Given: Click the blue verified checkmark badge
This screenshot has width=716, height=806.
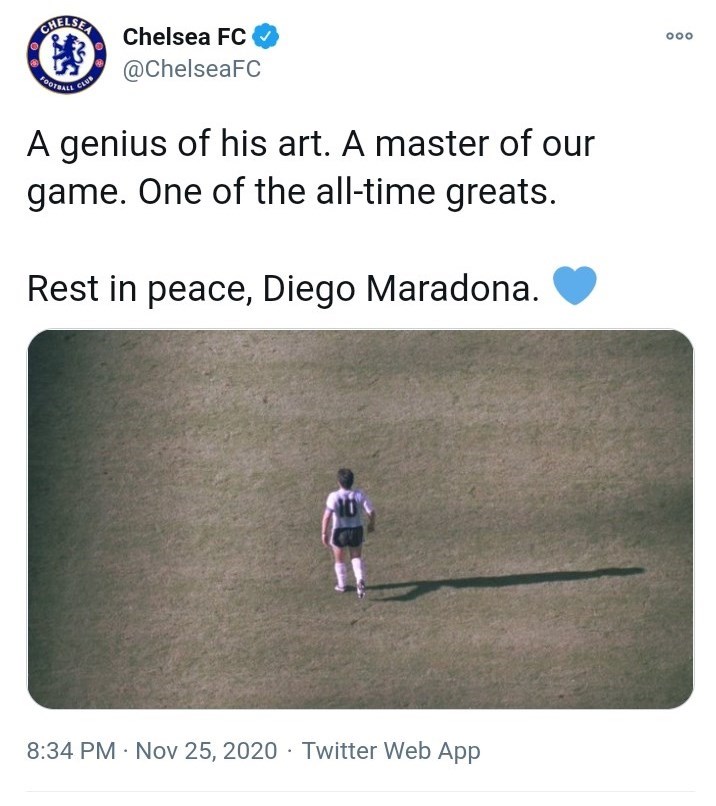Looking at the screenshot, I should coord(265,38).
